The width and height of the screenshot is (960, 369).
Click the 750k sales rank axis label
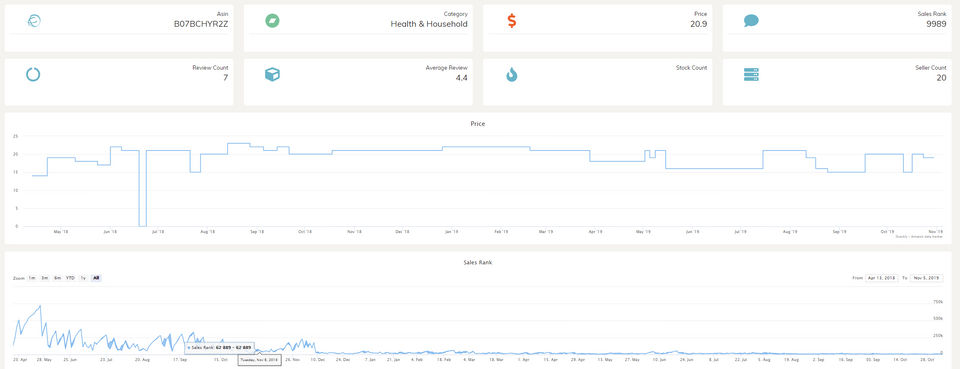937,302
